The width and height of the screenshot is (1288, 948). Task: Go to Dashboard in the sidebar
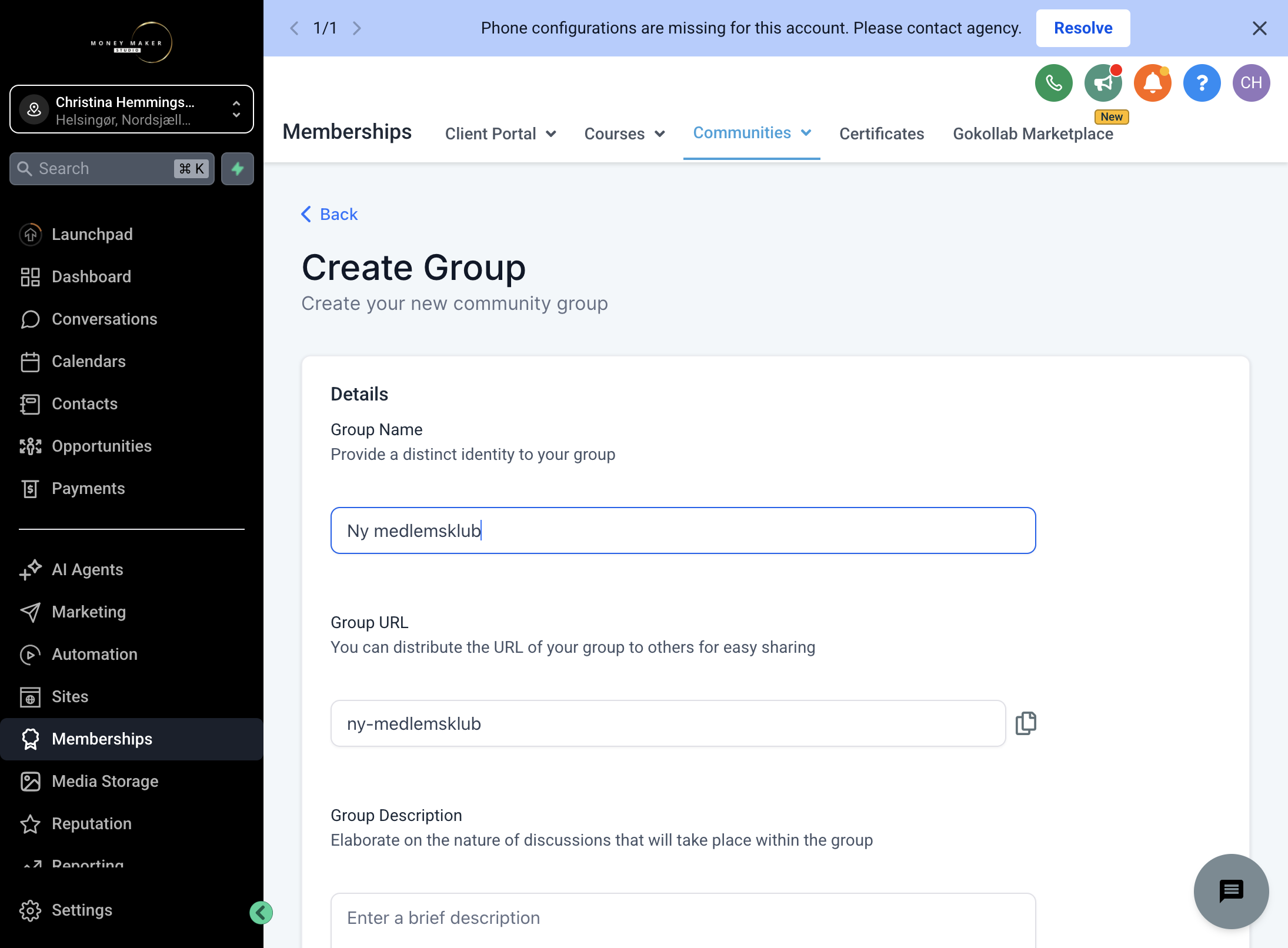click(132, 276)
